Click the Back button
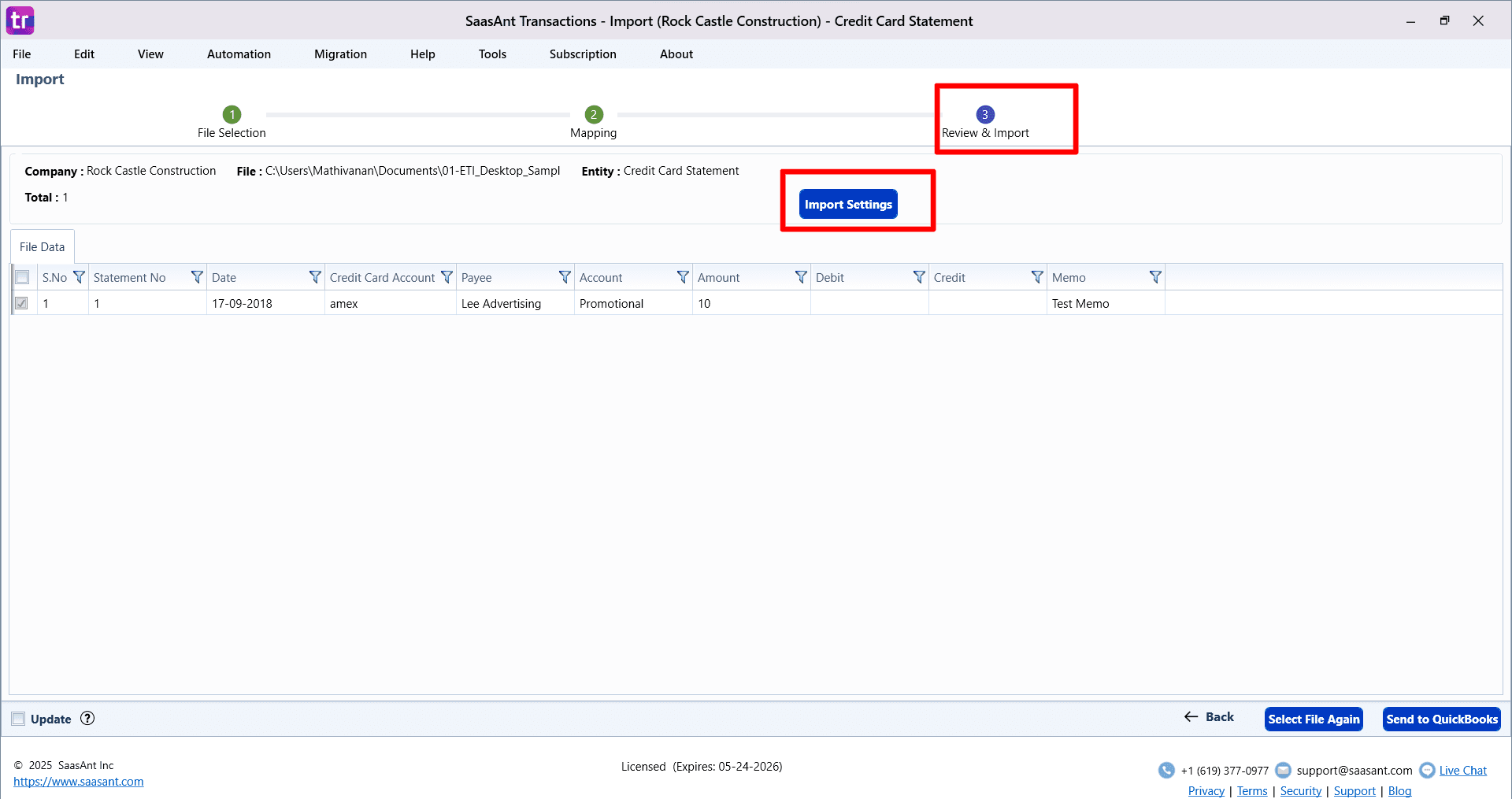1512x799 pixels. (x=1210, y=716)
